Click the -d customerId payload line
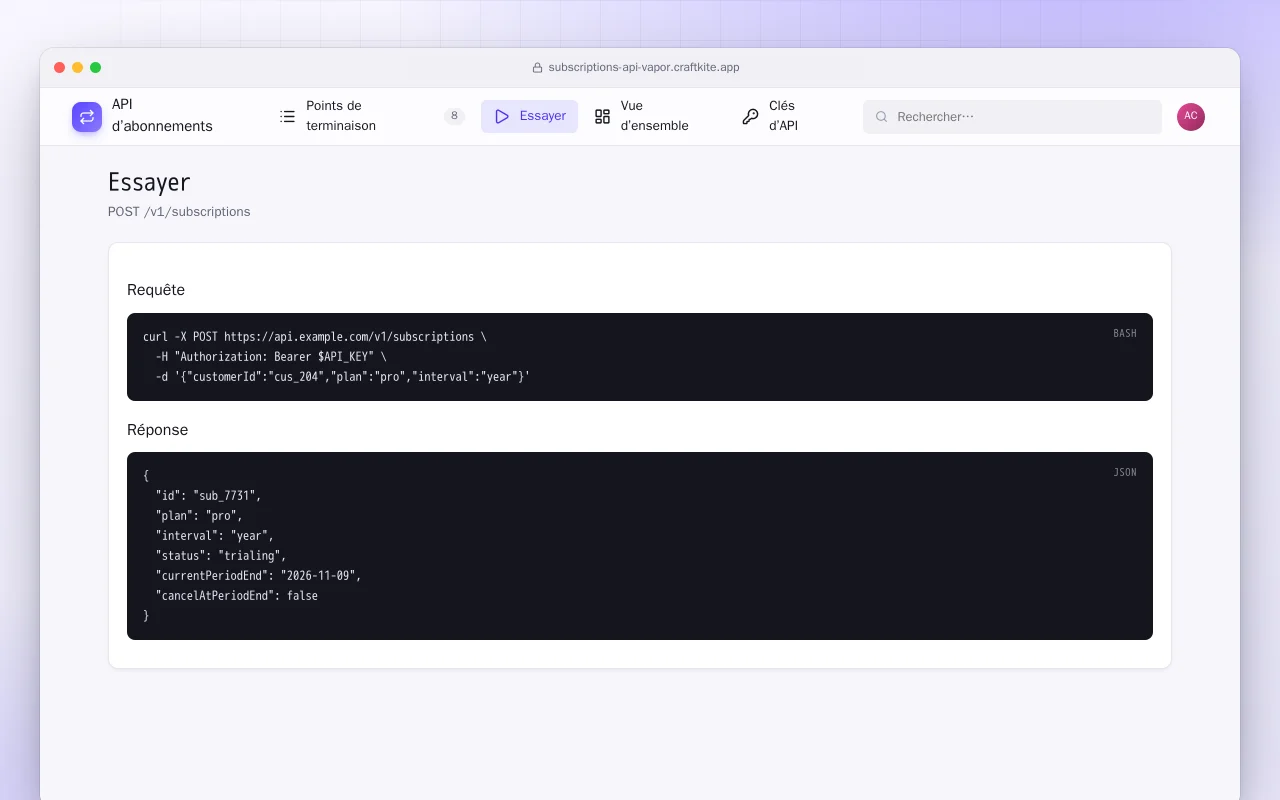Screen dimensions: 1280x800 pos(343,377)
